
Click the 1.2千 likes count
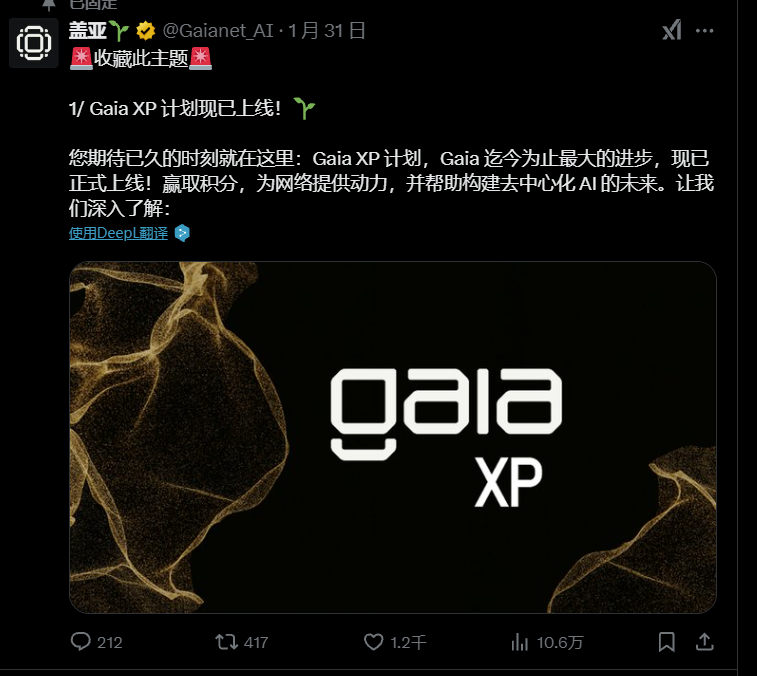(x=408, y=643)
